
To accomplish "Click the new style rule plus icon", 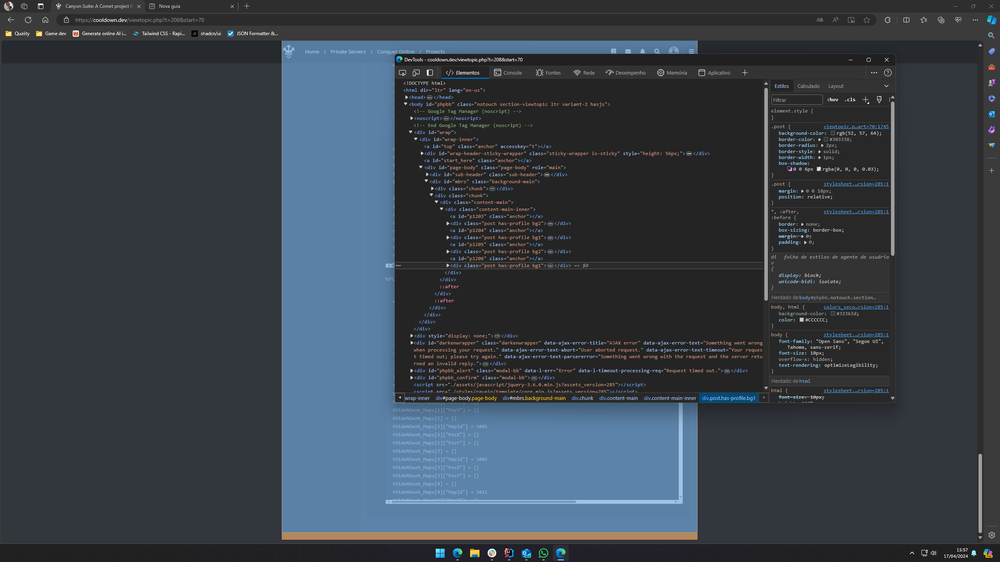I will [x=866, y=100].
